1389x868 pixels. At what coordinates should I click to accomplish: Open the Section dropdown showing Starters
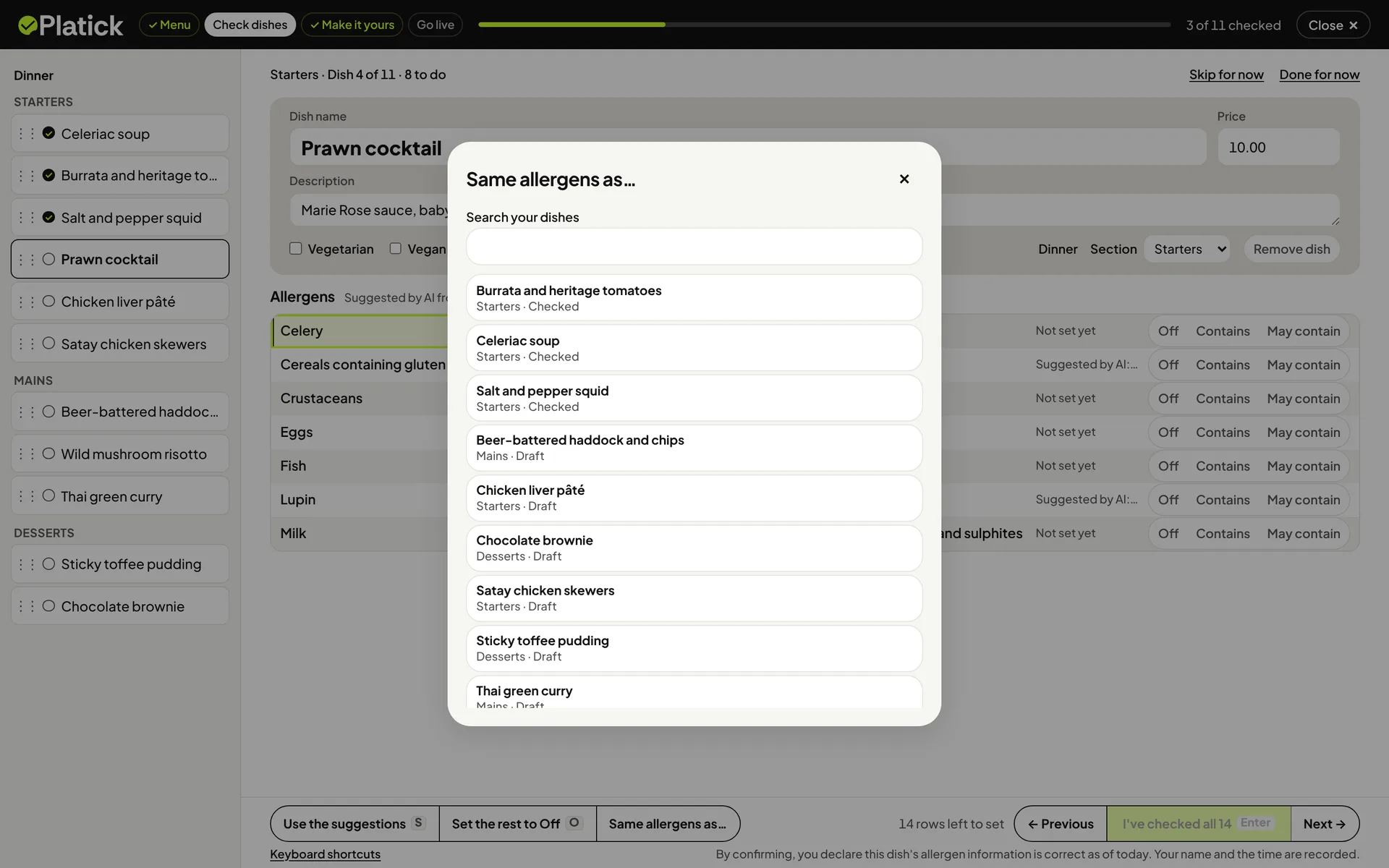click(x=1187, y=249)
